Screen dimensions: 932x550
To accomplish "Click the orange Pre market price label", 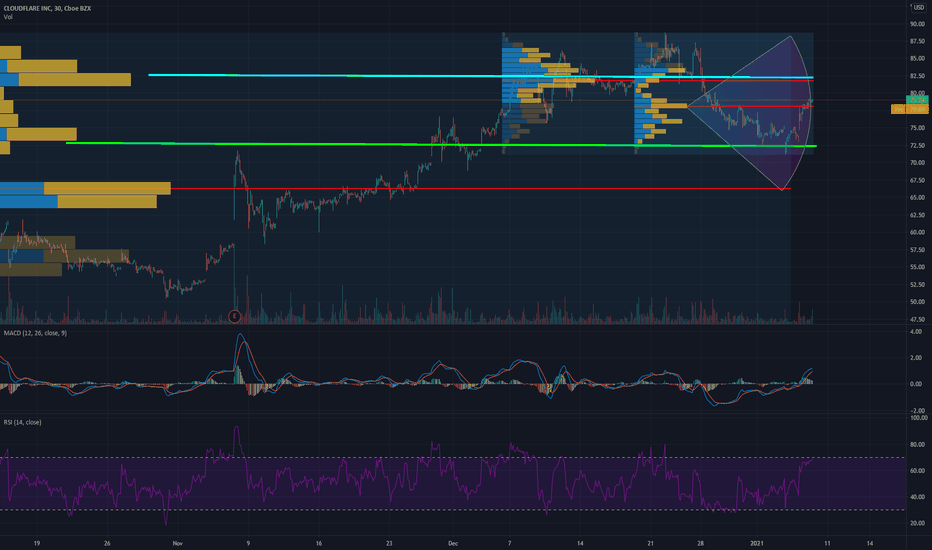I will coord(909,109).
